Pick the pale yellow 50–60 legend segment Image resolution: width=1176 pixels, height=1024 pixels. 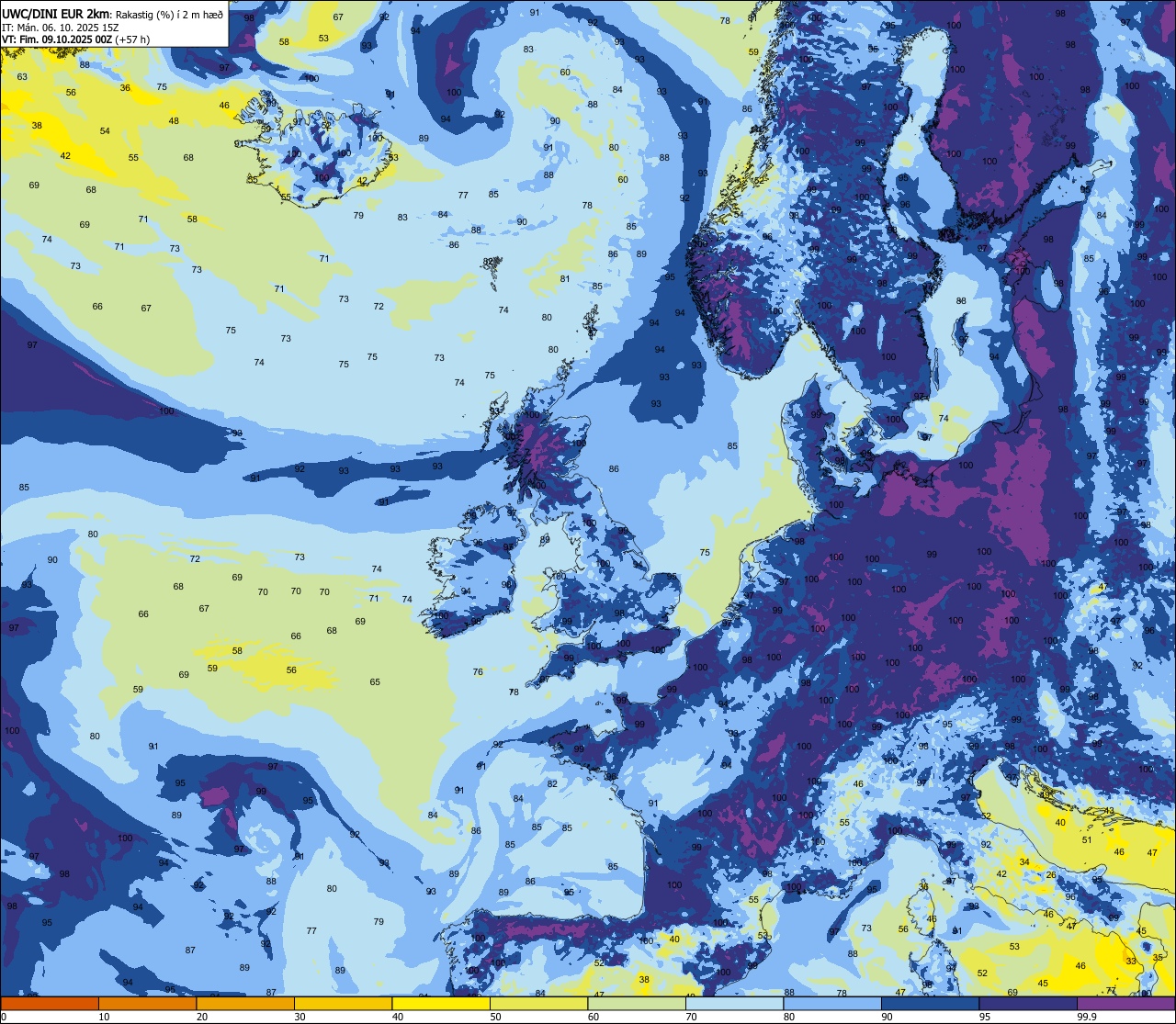point(538,1003)
